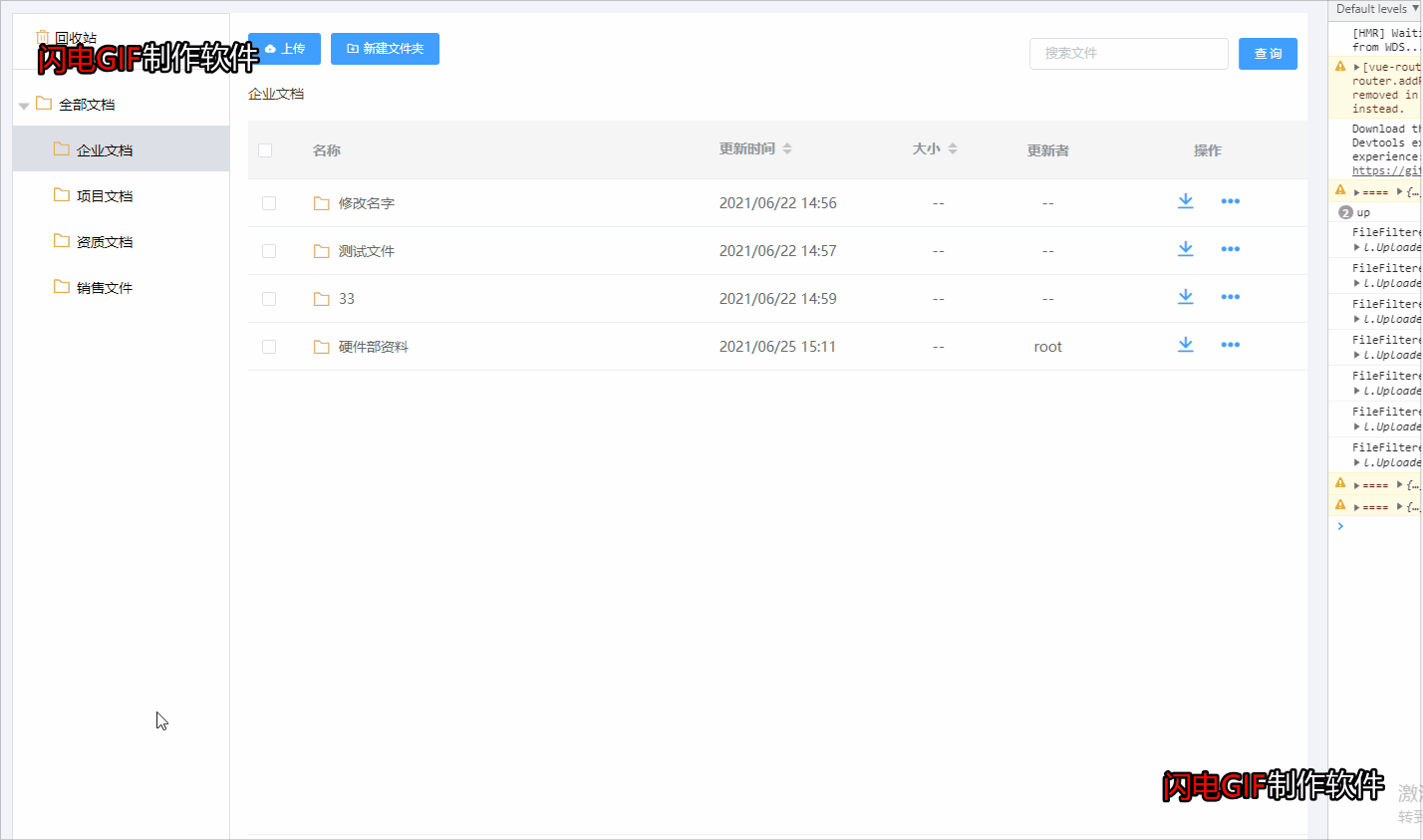1423x840 pixels.
Task: Click the timestamp 2021/06/22 14:59
Action: [x=777, y=299]
